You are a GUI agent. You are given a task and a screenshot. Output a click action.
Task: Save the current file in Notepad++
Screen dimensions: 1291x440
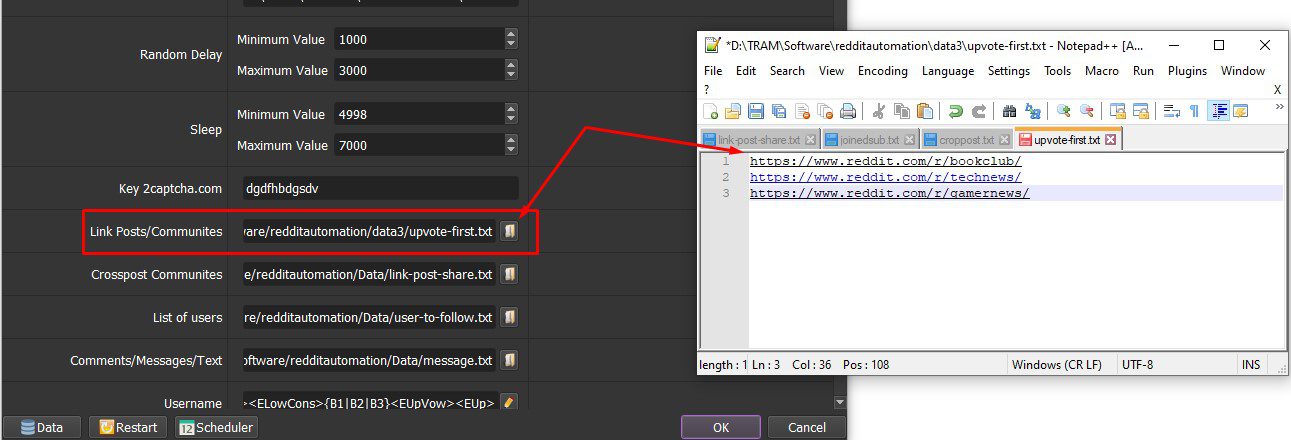pos(756,111)
